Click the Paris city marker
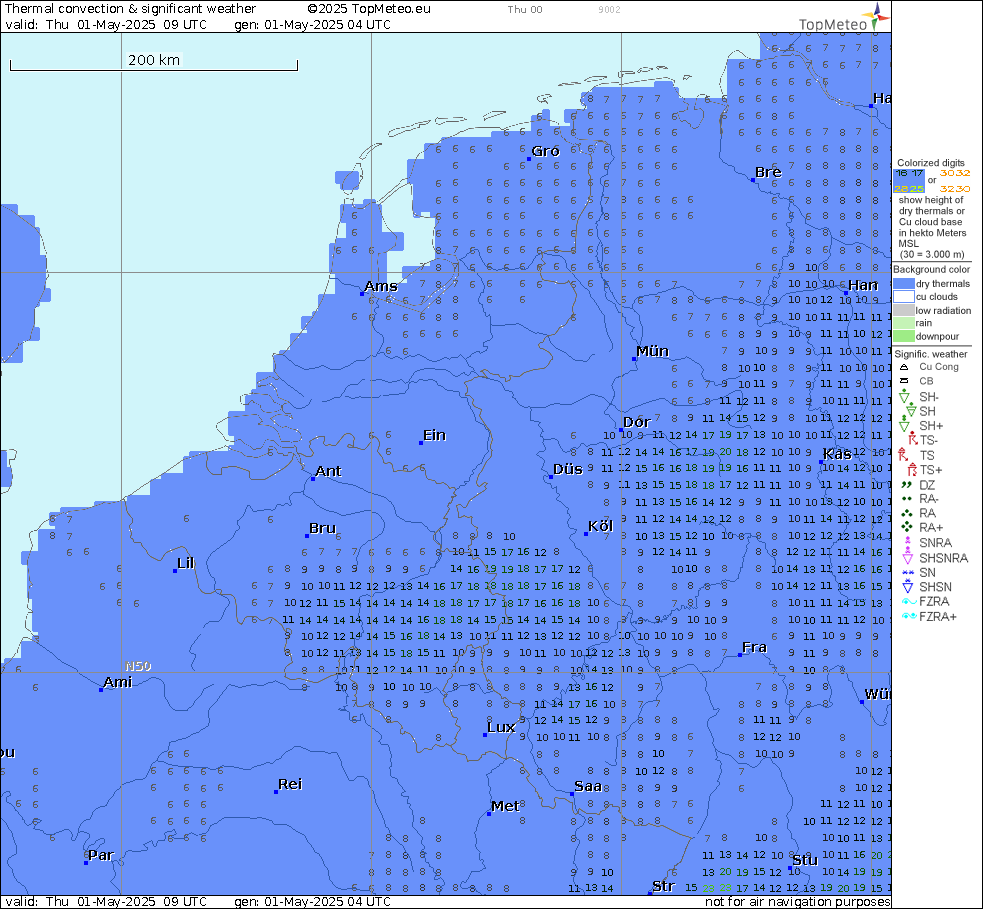 click(x=86, y=863)
